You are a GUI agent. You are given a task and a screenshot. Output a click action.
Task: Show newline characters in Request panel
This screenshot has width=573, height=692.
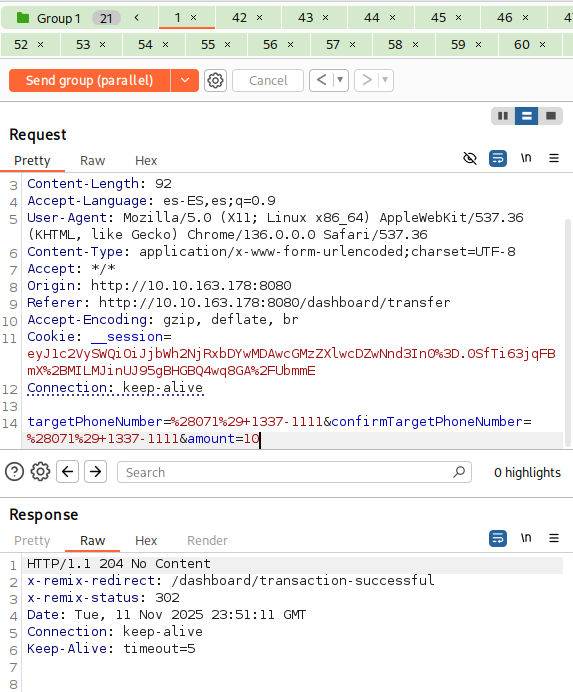pyautogui.click(x=526, y=158)
